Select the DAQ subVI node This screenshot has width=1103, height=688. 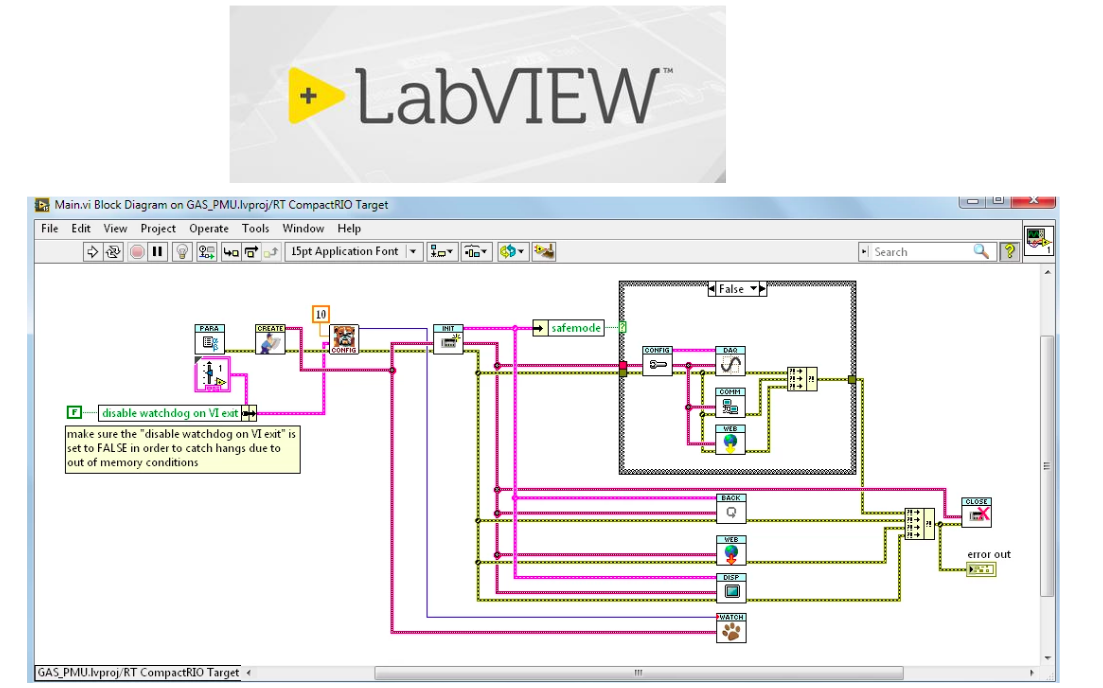tap(730, 361)
